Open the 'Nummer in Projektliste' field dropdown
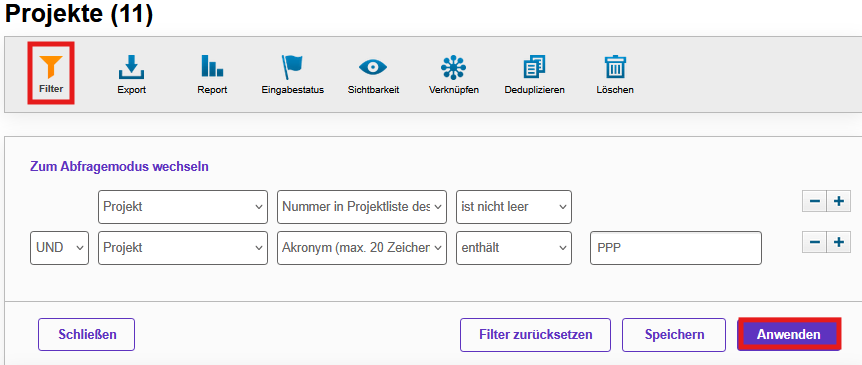Viewport: 862px width, 365px height. 362,207
